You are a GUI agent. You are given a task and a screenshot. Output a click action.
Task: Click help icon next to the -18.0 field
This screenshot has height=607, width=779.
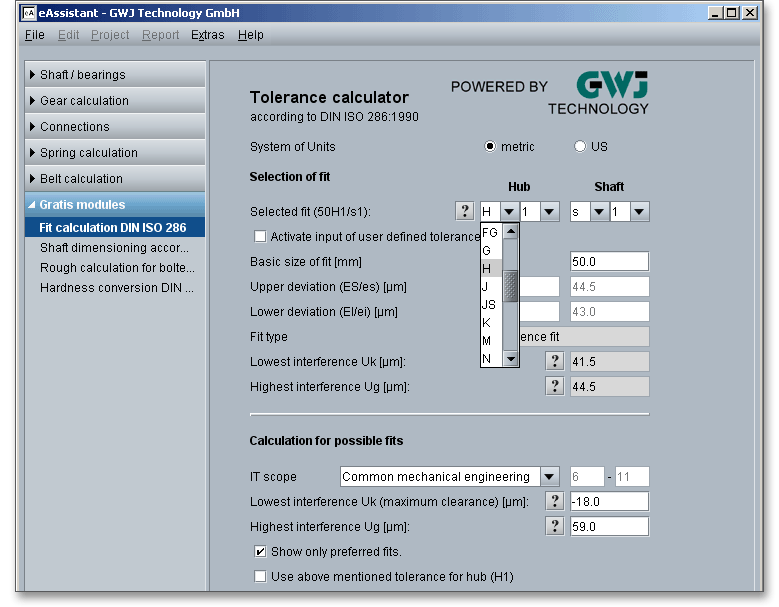(555, 501)
